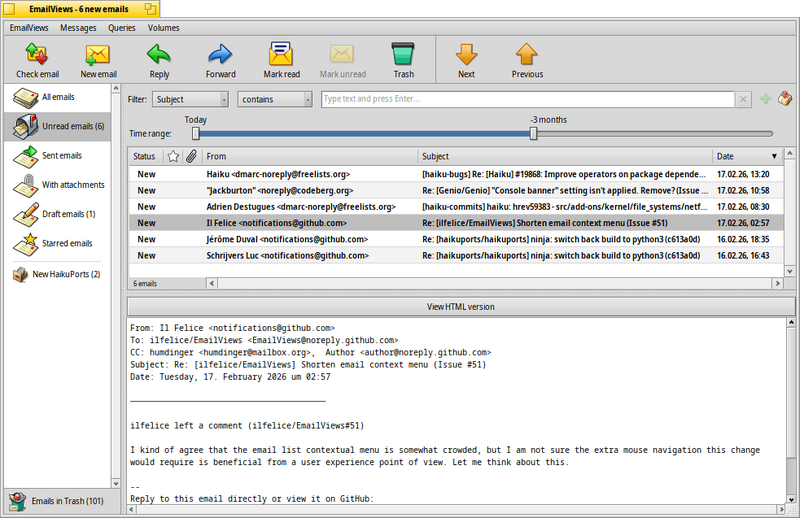This screenshot has height=518, width=800.
Task: Sort list by Subject column header
Action: [565, 157]
